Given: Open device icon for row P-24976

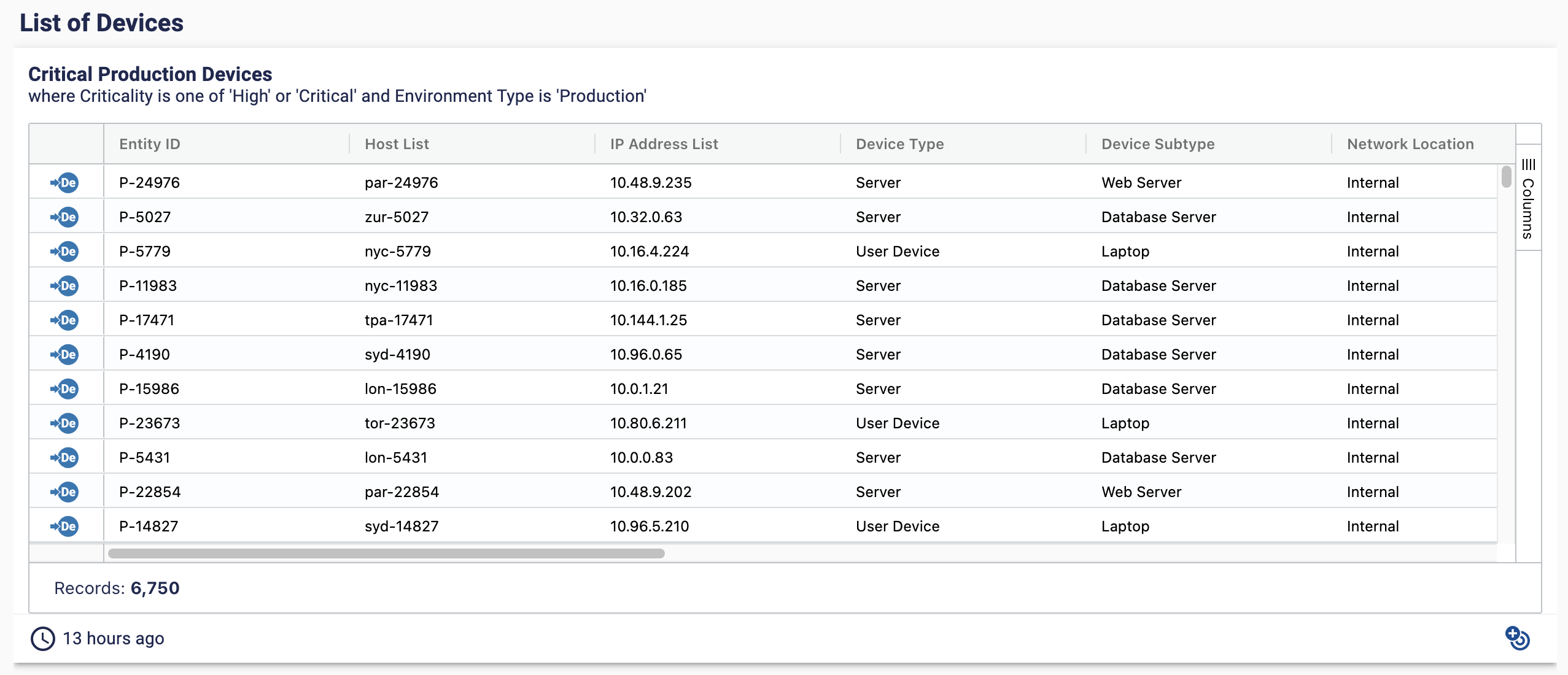Looking at the screenshot, I should click(x=64, y=182).
